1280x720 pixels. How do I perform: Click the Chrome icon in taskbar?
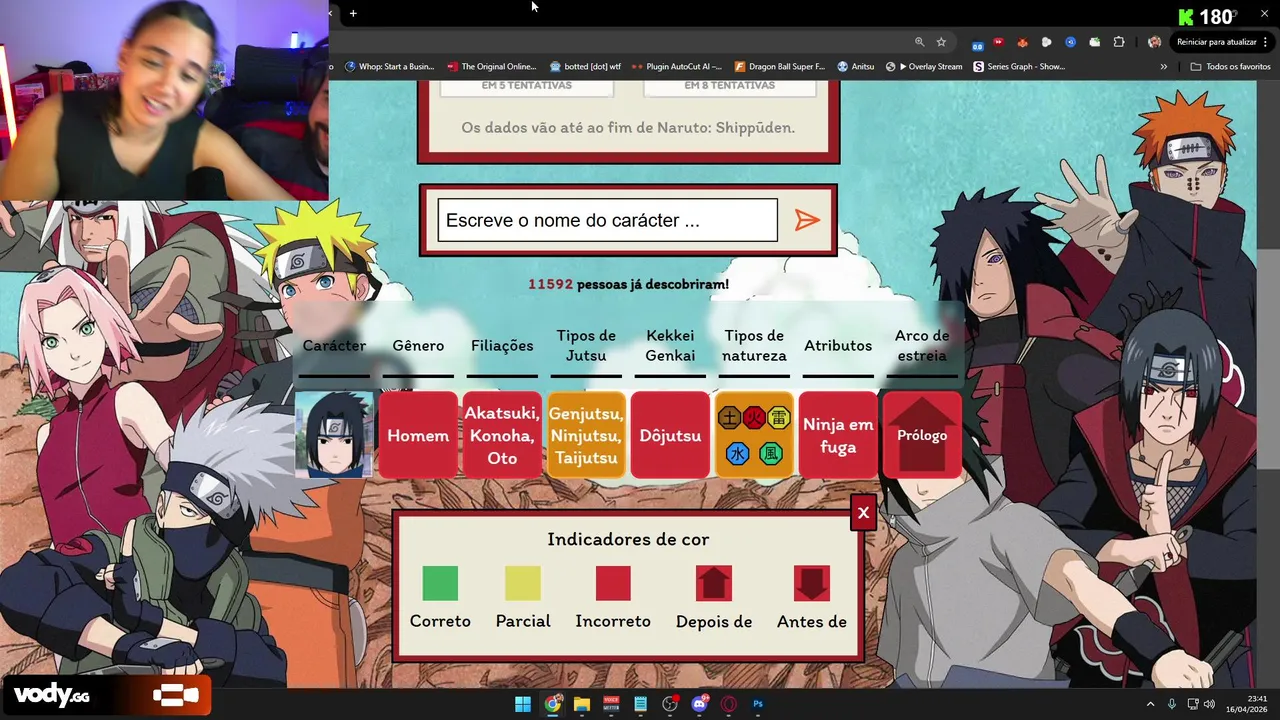click(x=552, y=704)
